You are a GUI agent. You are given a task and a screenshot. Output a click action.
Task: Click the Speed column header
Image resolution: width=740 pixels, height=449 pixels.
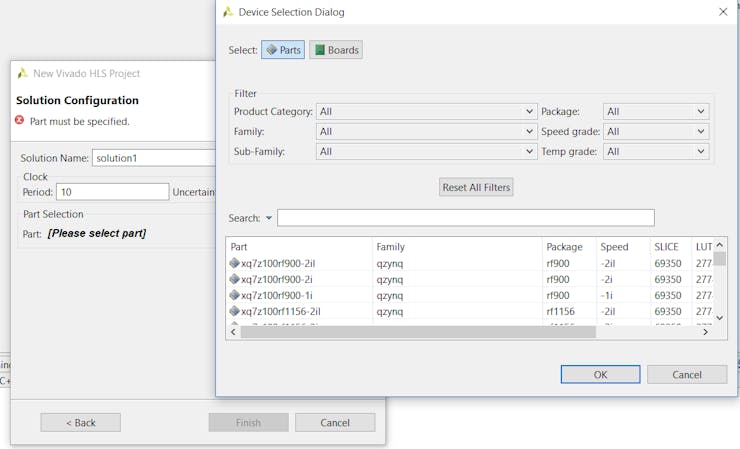(x=623, y=246)
